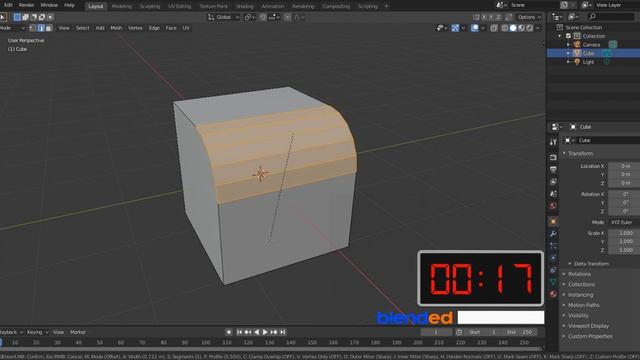The height and width of the screenshot is (360, 640).
Task: Switch to Sculpting workspace tab
Action: coord(150,6)
